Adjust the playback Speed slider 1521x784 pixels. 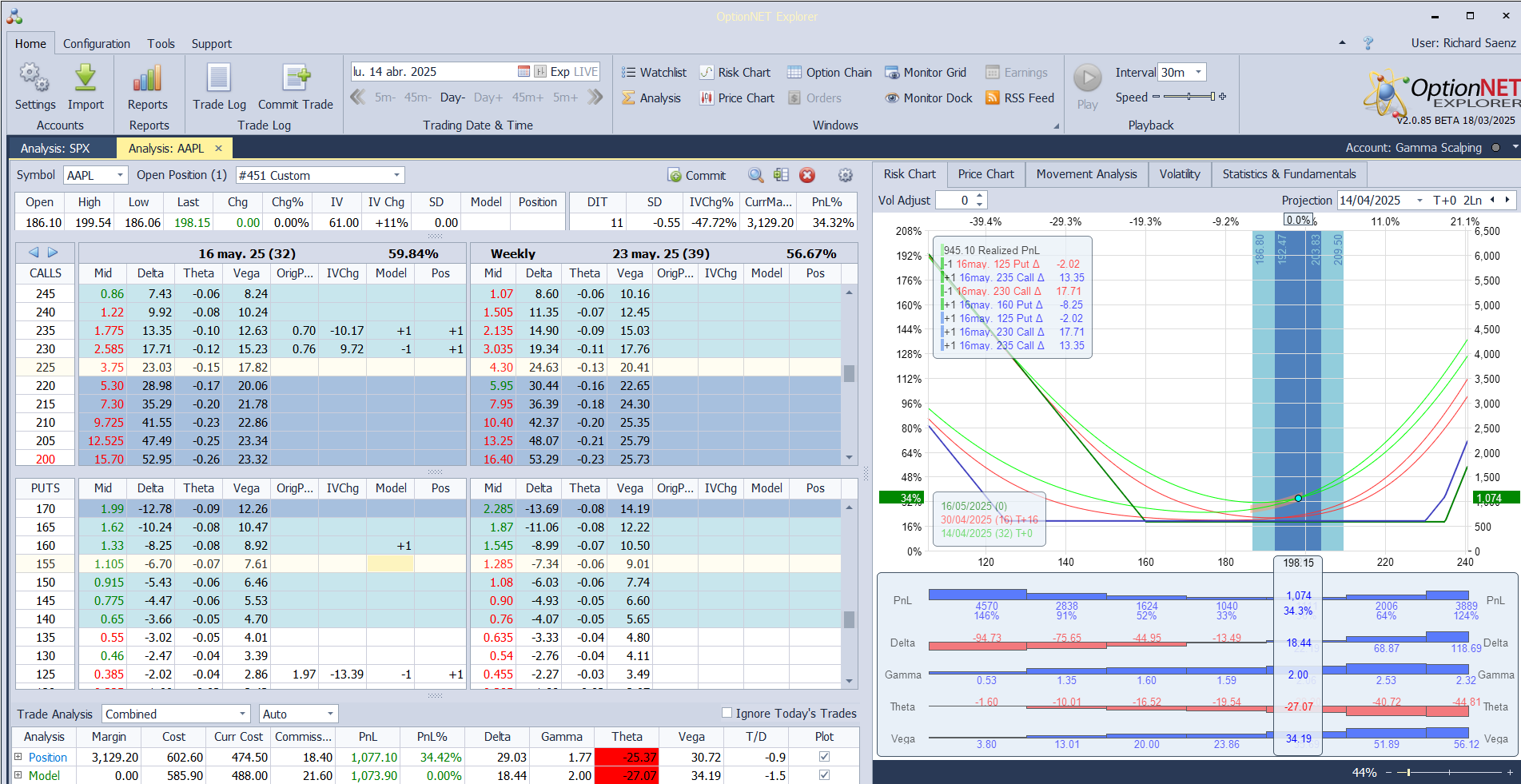1189,97
